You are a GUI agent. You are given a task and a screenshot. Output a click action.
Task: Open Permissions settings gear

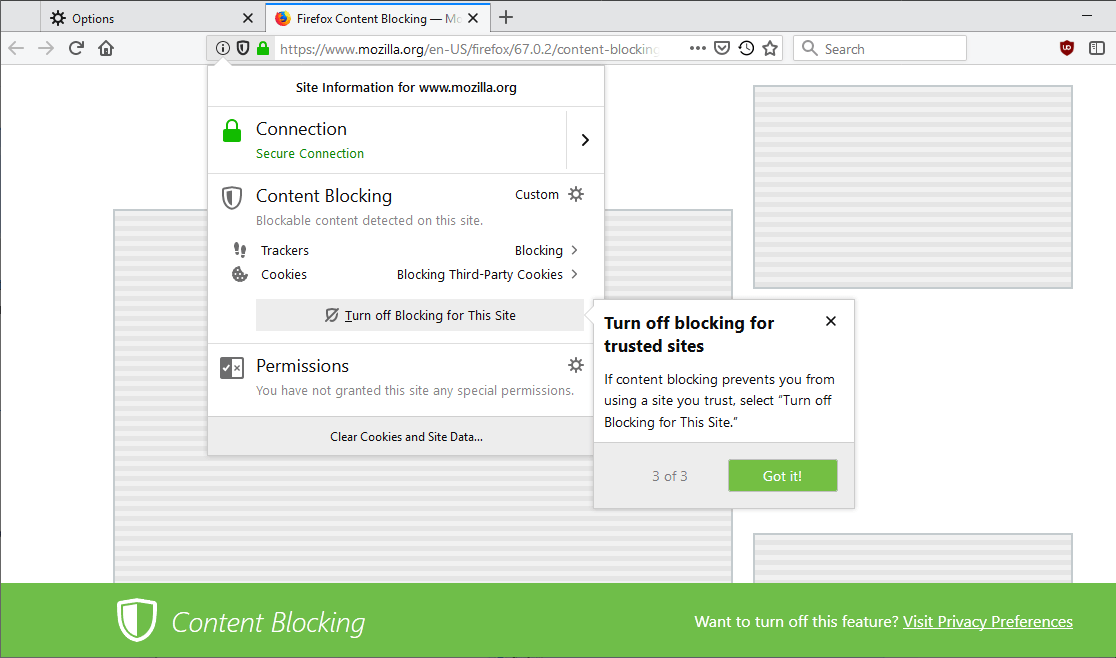click(576, 365)
